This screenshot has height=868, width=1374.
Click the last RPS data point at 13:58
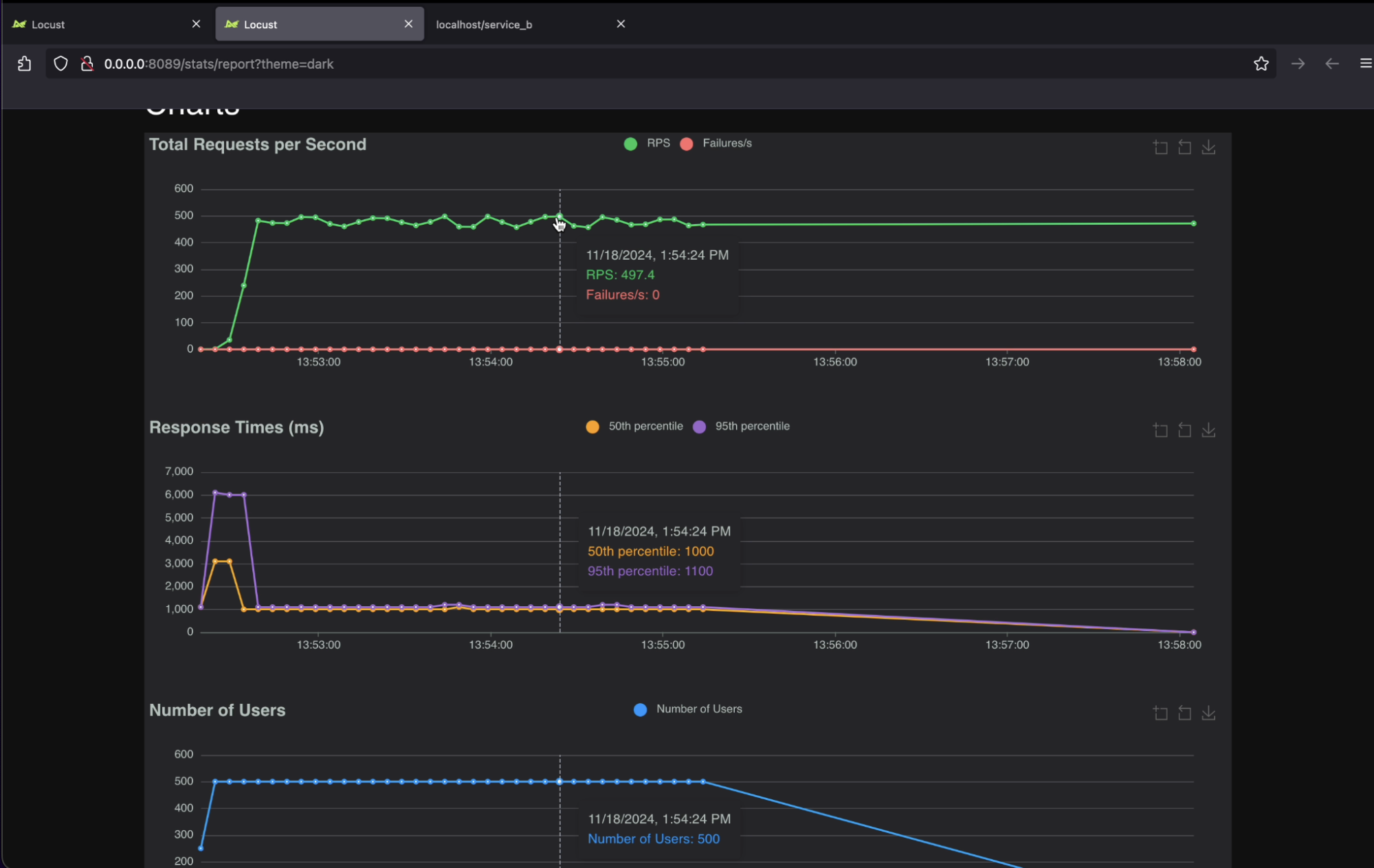1193,223
